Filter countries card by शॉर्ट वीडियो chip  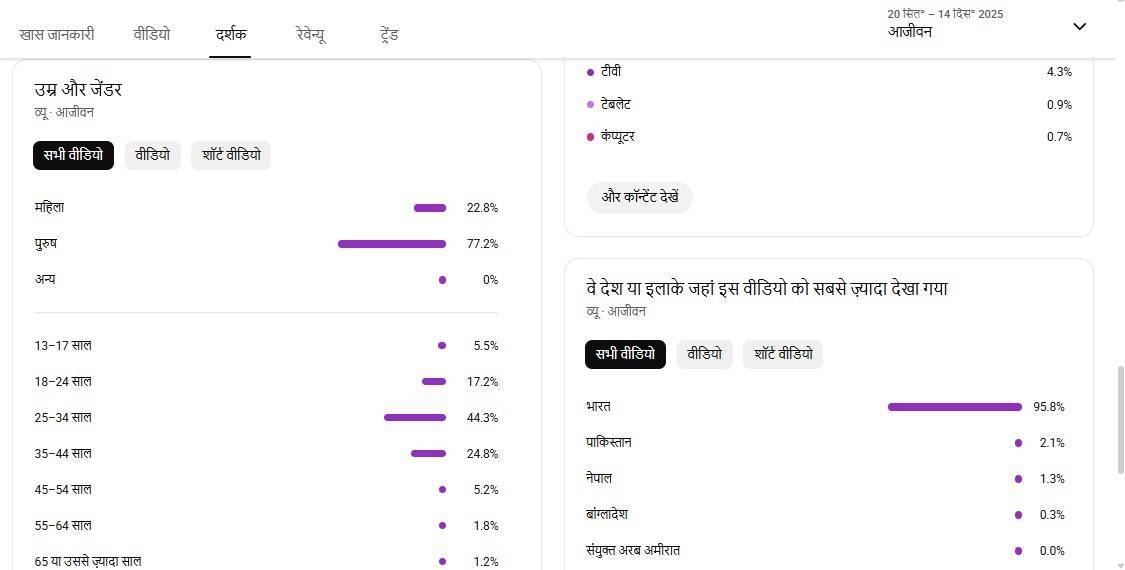[x=783, y=354]
